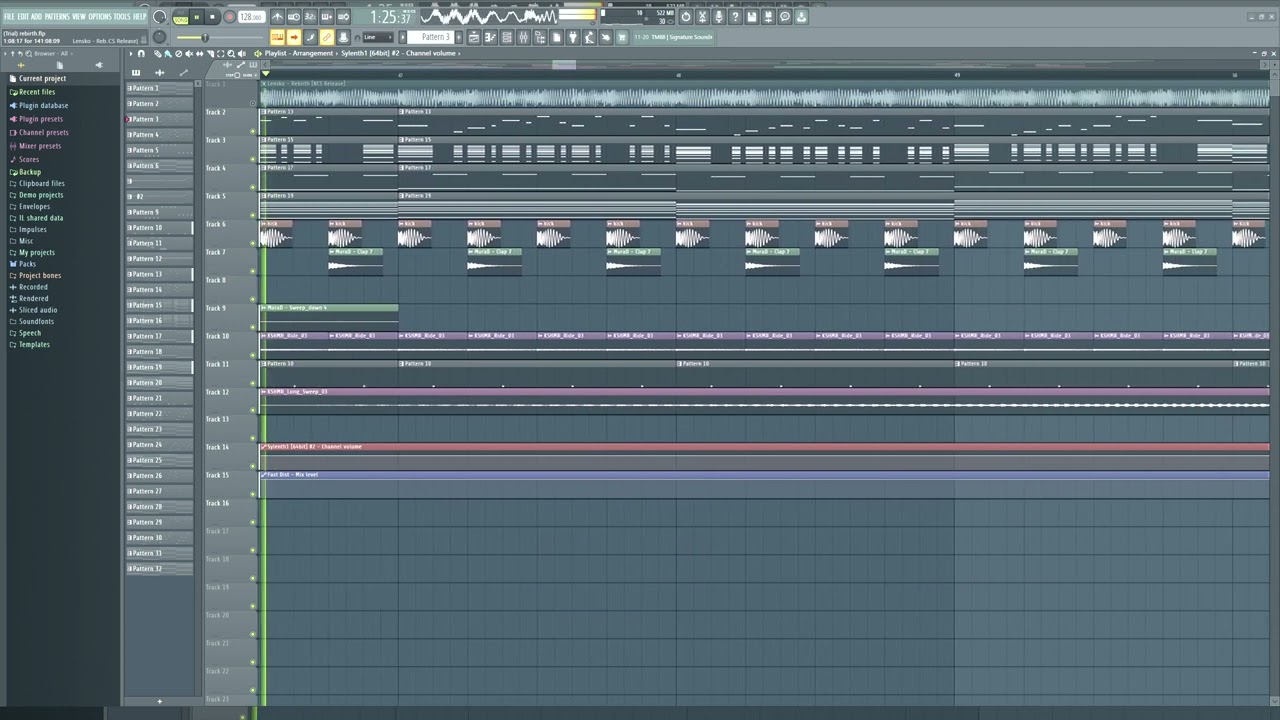Mute Track 2 with its green light
Screen dimensions: 1280x720
pyautogui.click(x=252, y=131)
